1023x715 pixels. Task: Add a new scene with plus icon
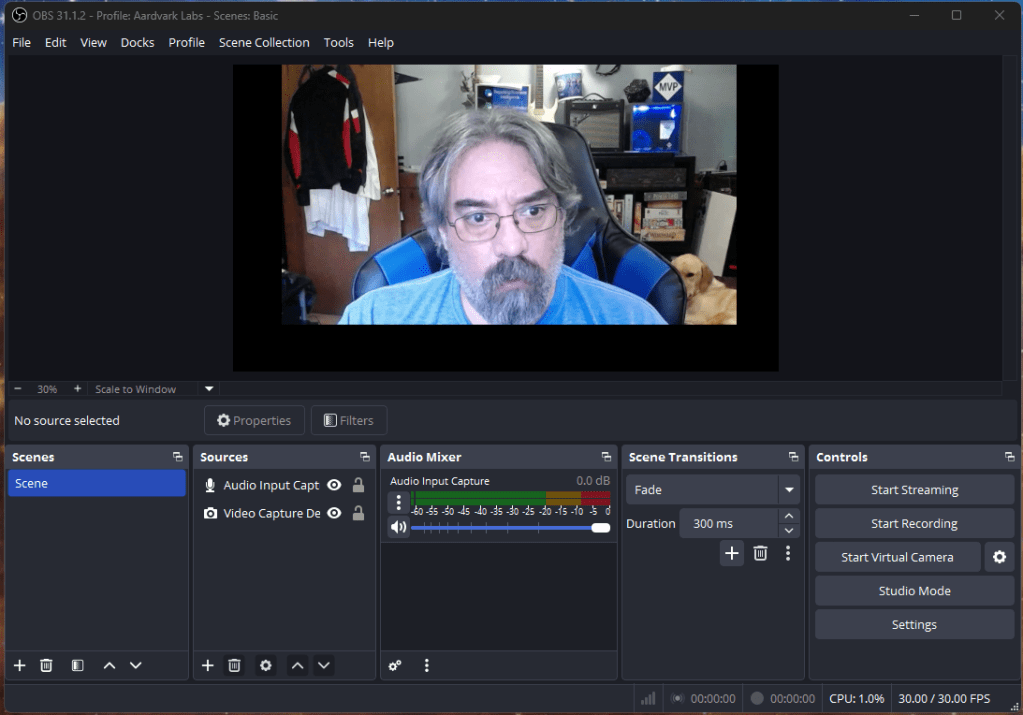19,665
